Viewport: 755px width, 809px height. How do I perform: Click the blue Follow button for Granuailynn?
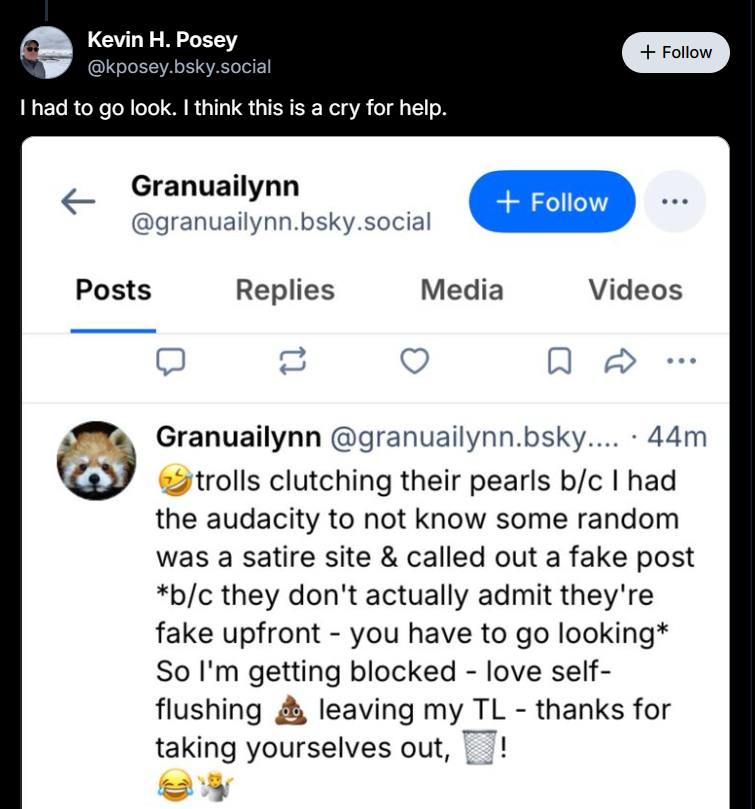tap(551, 202)
